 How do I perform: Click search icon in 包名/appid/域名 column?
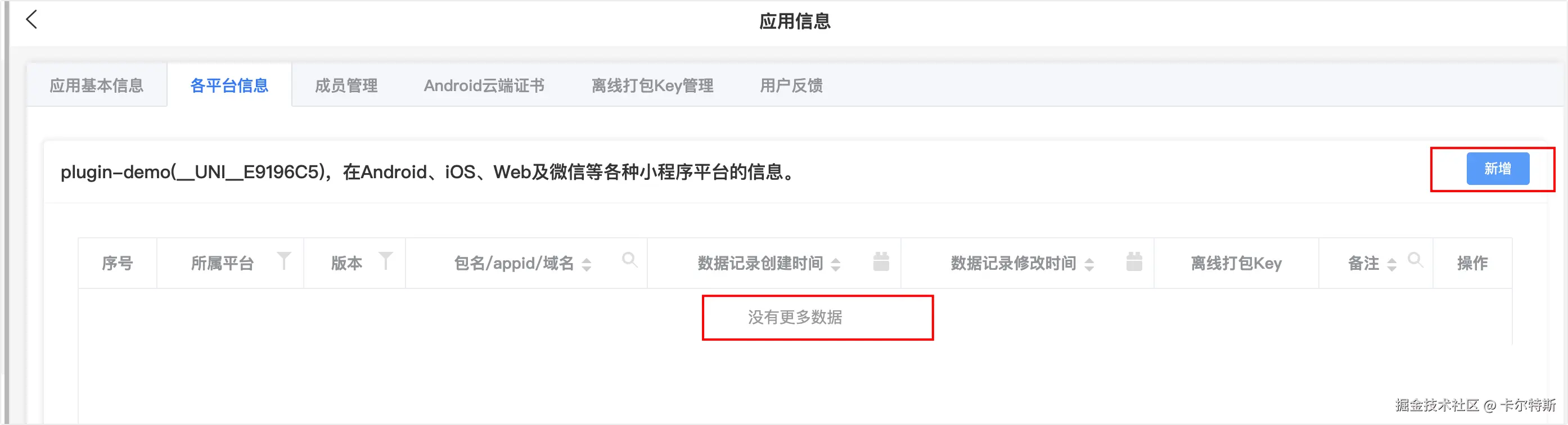click(629, 260)
